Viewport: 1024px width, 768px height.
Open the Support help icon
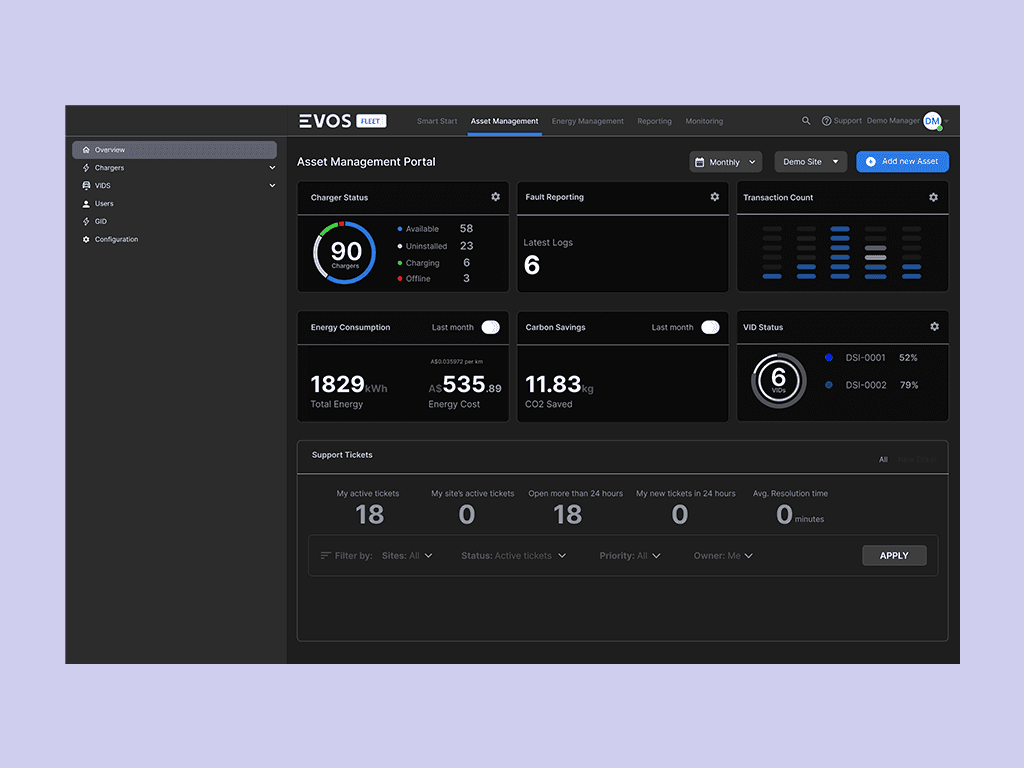coord(827,120)
